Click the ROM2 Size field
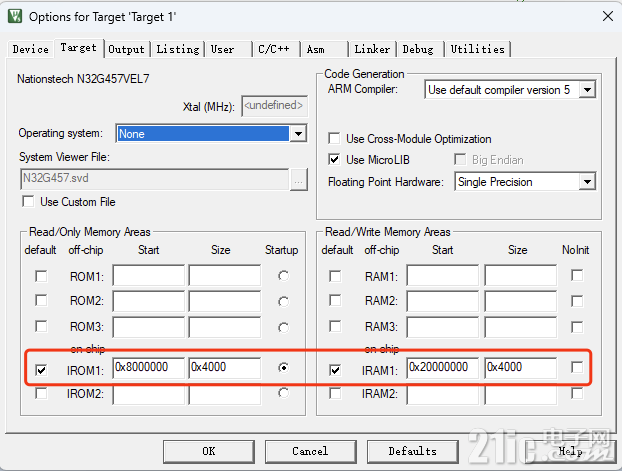622x471 pixels. tap(225, 301)
